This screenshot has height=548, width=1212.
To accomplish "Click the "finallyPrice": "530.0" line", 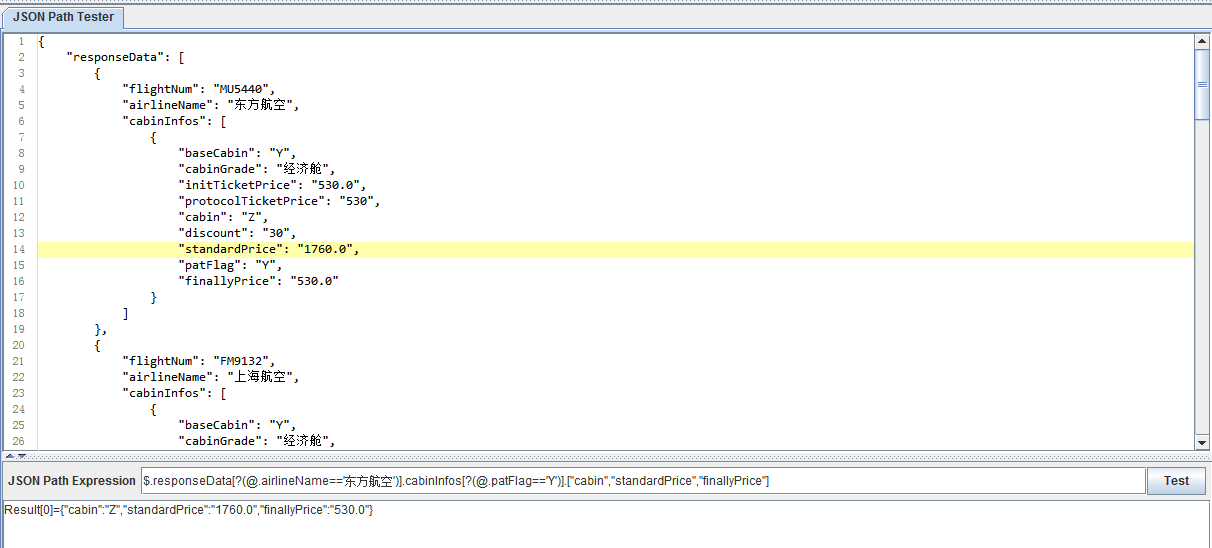I will [259, 281].
